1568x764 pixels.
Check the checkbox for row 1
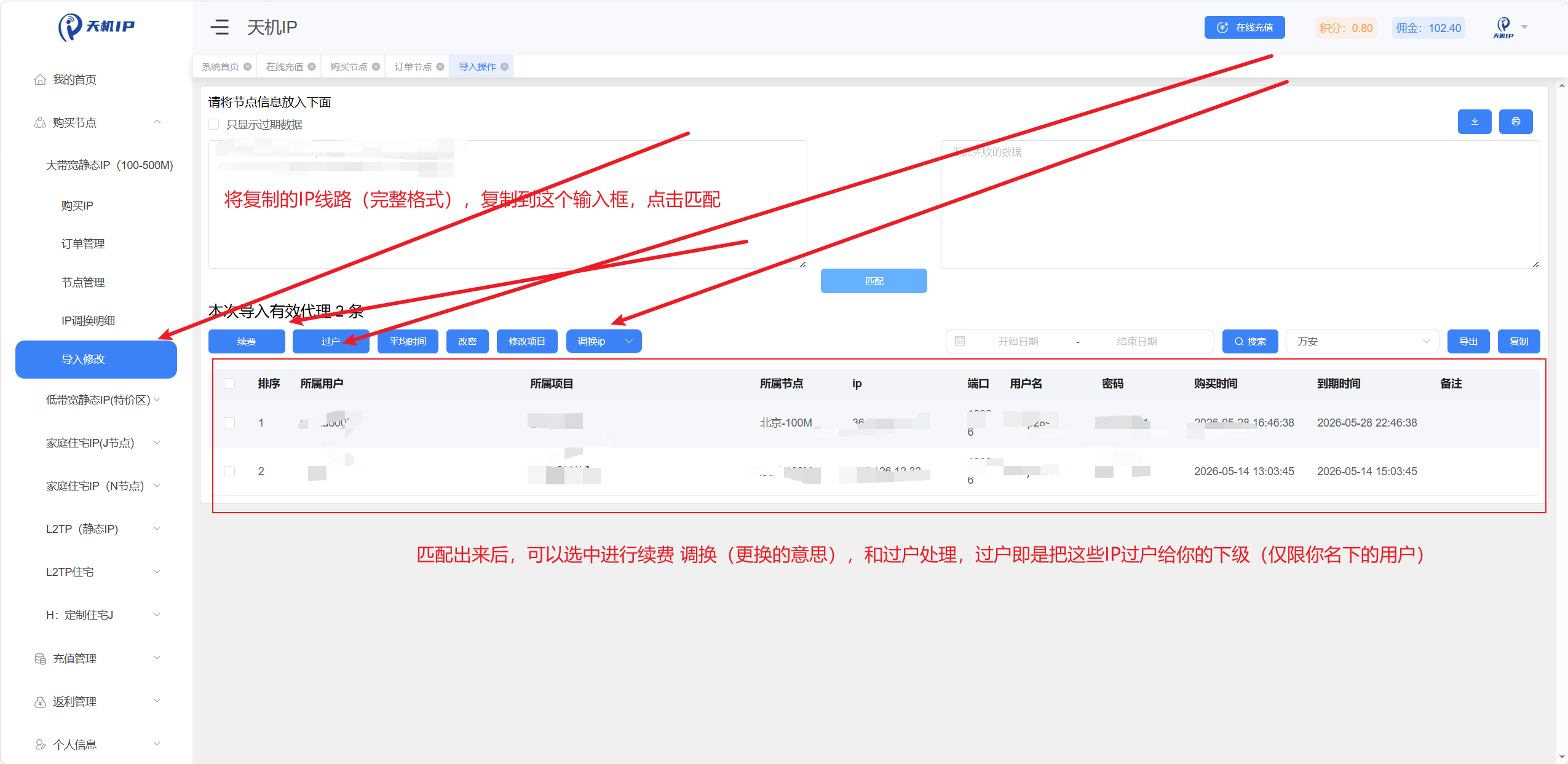pos(229,423)
